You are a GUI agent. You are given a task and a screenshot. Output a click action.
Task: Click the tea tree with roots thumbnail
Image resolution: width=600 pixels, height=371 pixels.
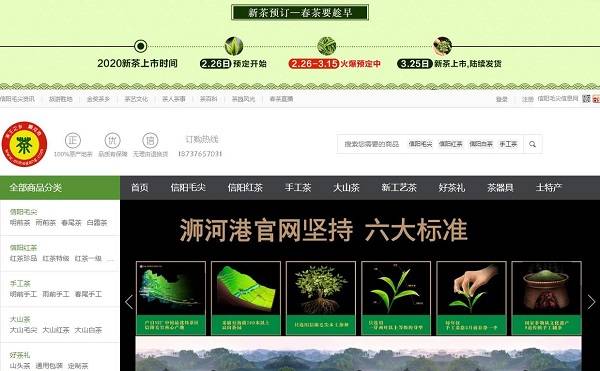click(321, 298)
